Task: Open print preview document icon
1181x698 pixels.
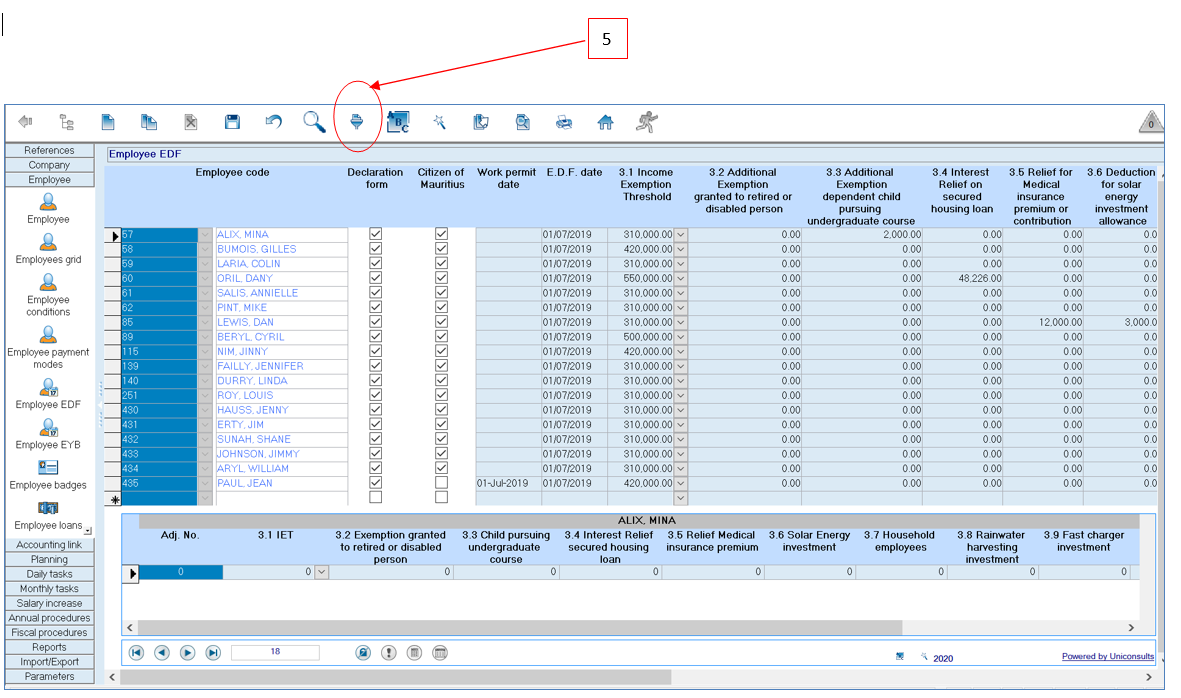Action: (x=522, y=121)
